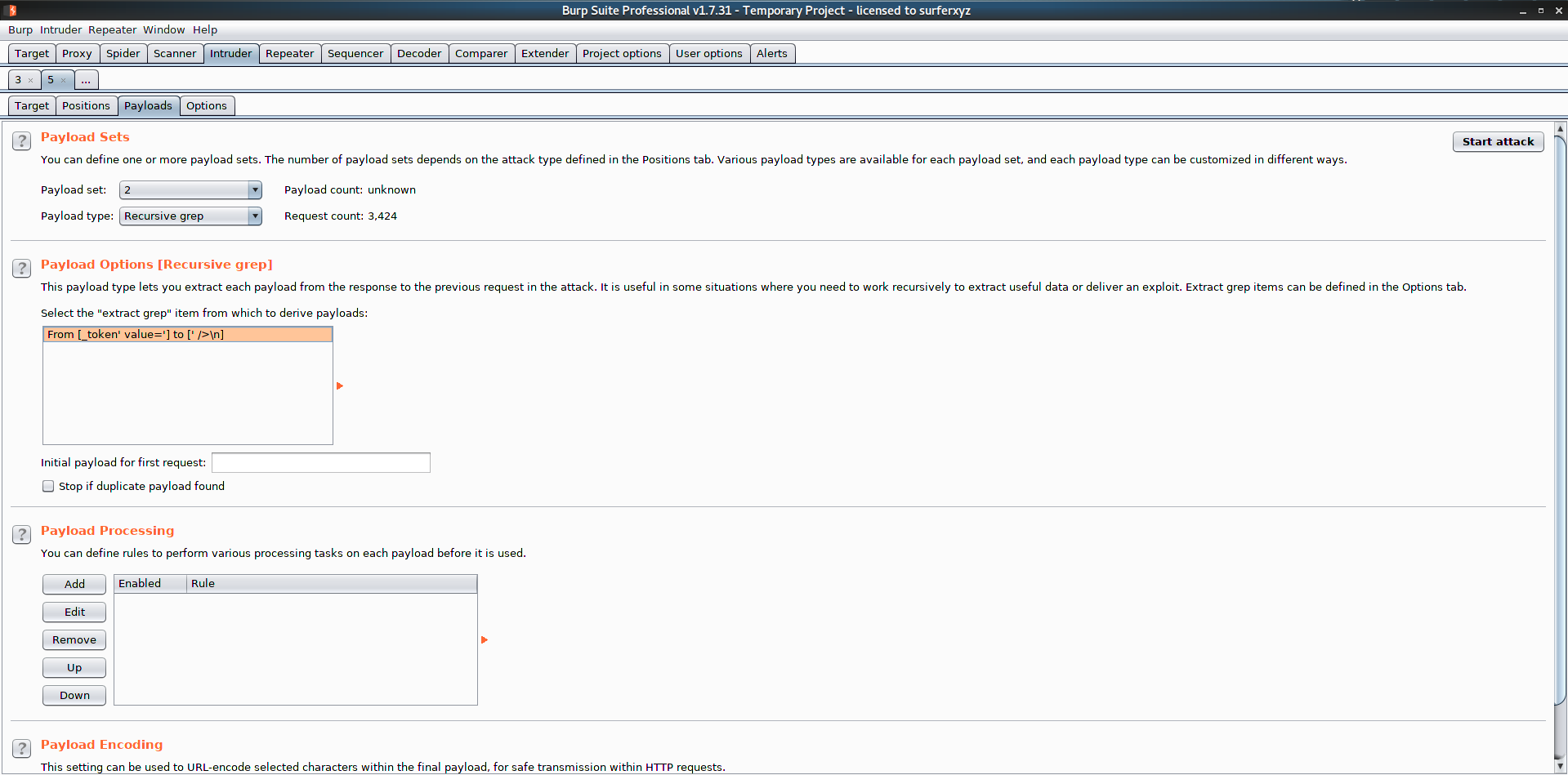
Task: Click the Burp Suite logo icon
Action: pyautogui.click(x=11, y=10)
